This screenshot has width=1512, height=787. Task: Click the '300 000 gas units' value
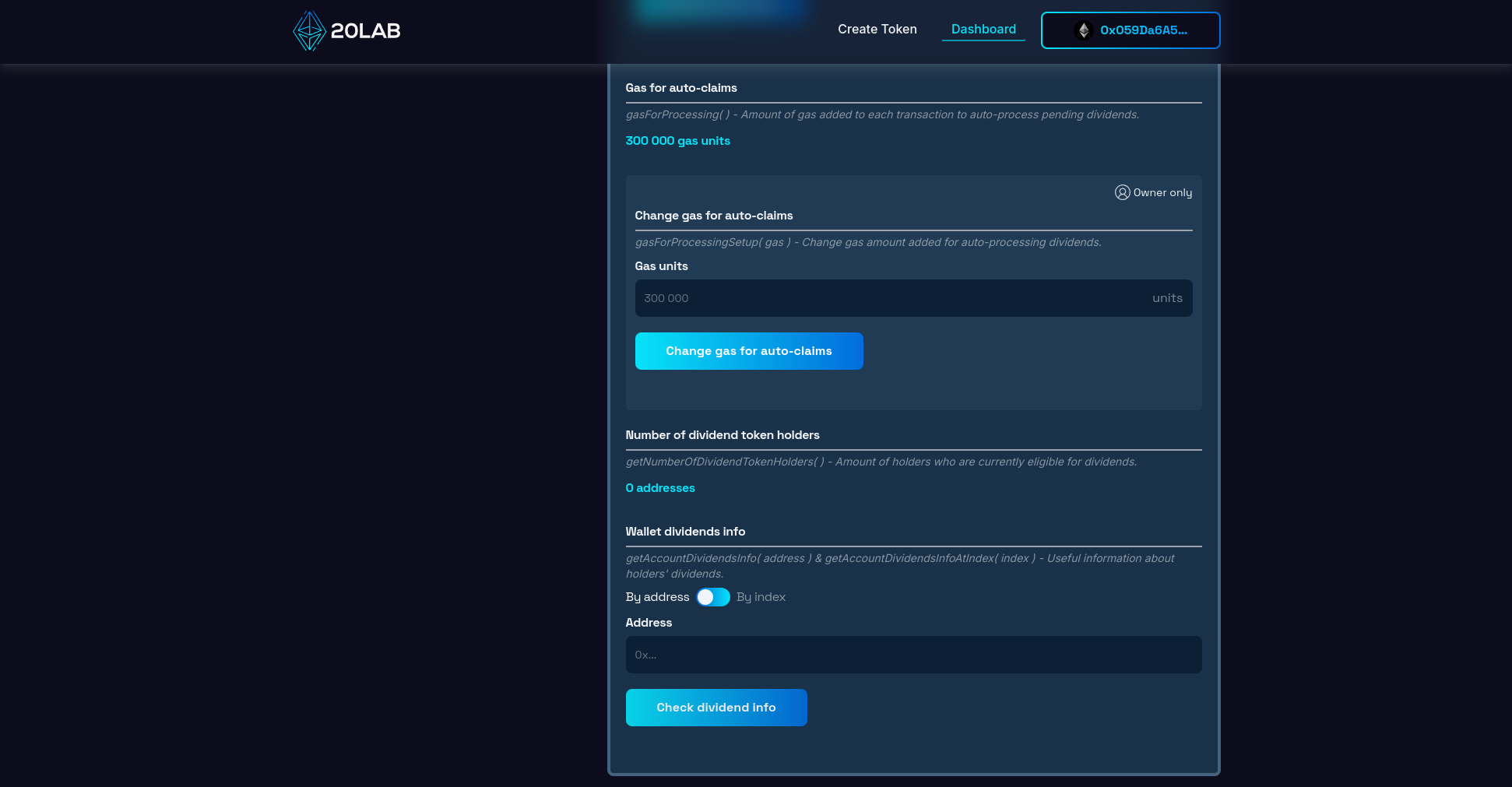coord(678,141)
